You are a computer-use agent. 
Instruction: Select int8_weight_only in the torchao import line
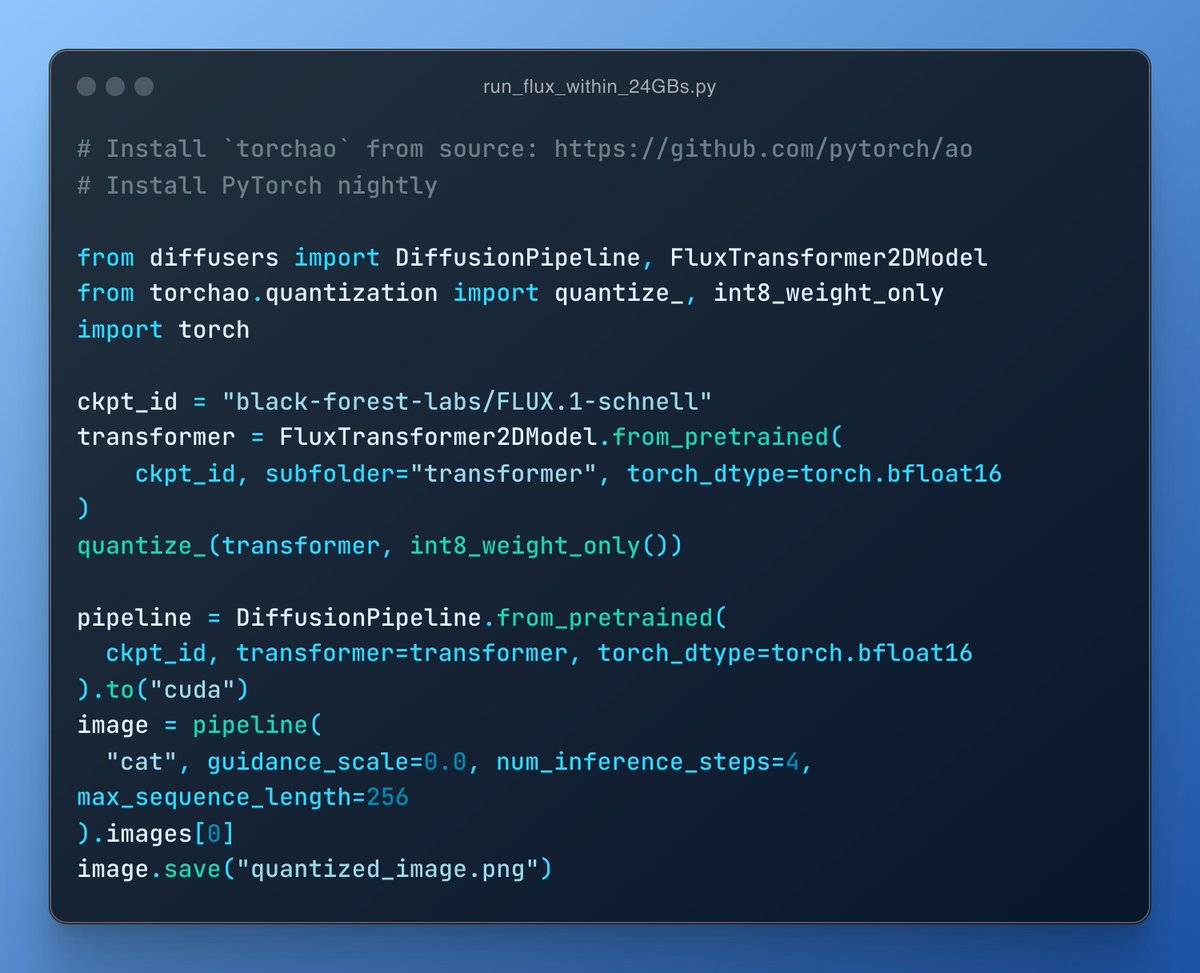(829, 294)
